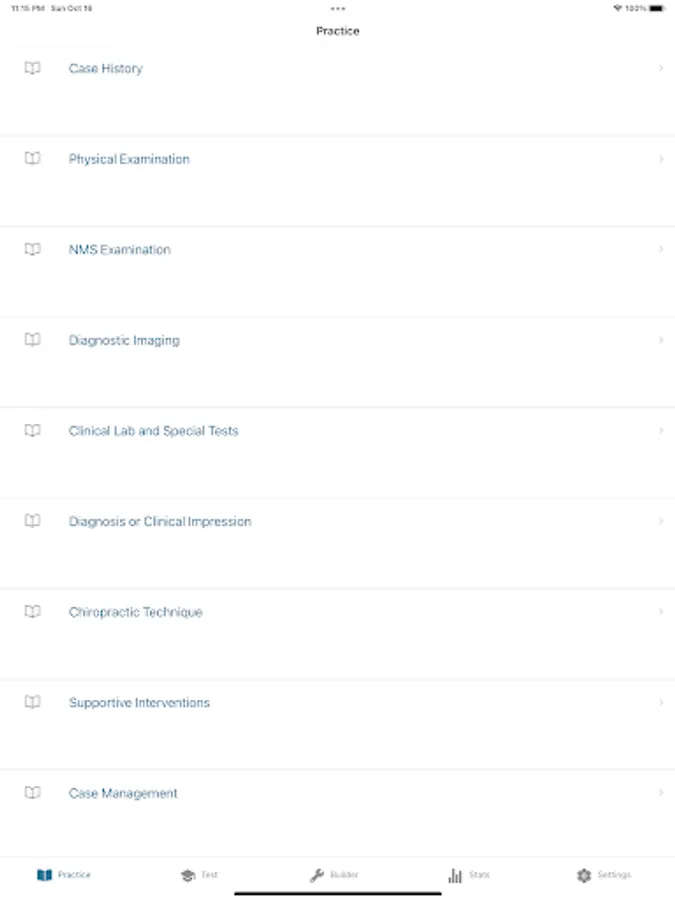Click the Settings gear icon
The image size is (675, 900).
[x=584, y=875]
